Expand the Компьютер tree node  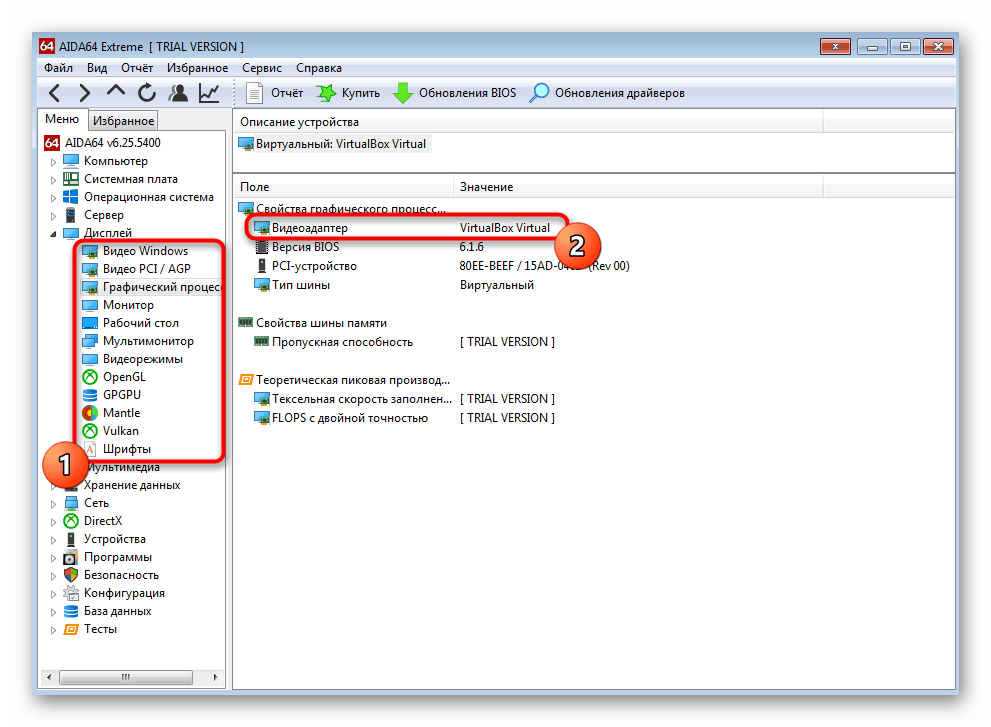(54, 161)
